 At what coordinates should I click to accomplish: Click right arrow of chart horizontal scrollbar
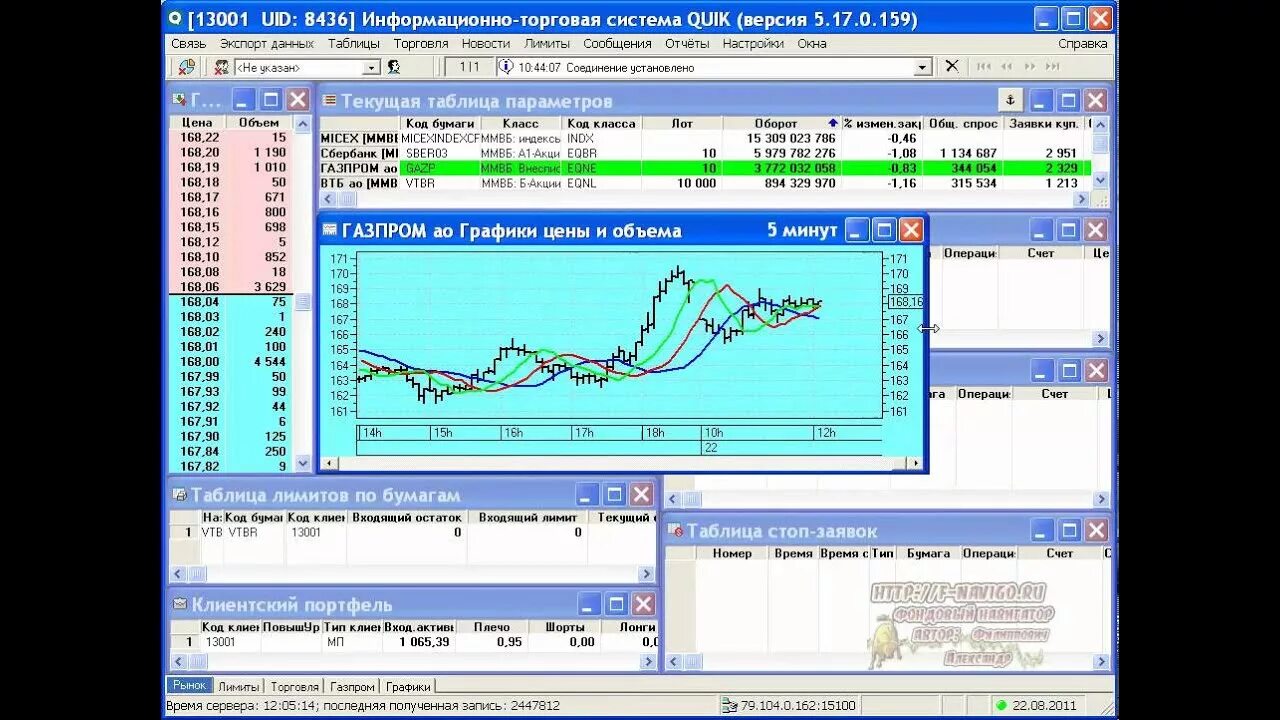pyautogui.click(x=914, y=463)
